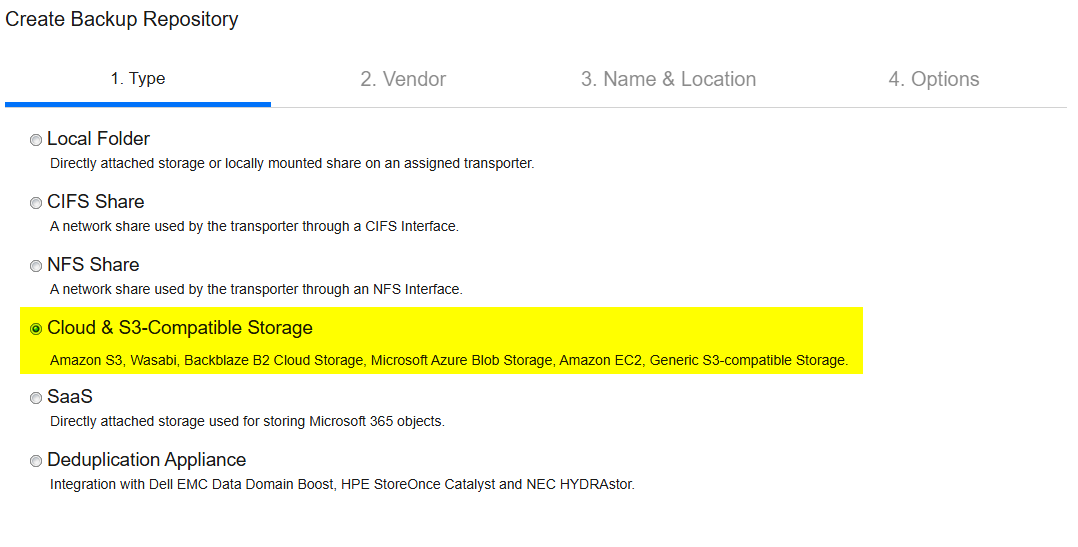The width and height of the screenshot is (1078, 547).
Task: Open the 3. Name & Location tab
Action: tap(668, 79)
